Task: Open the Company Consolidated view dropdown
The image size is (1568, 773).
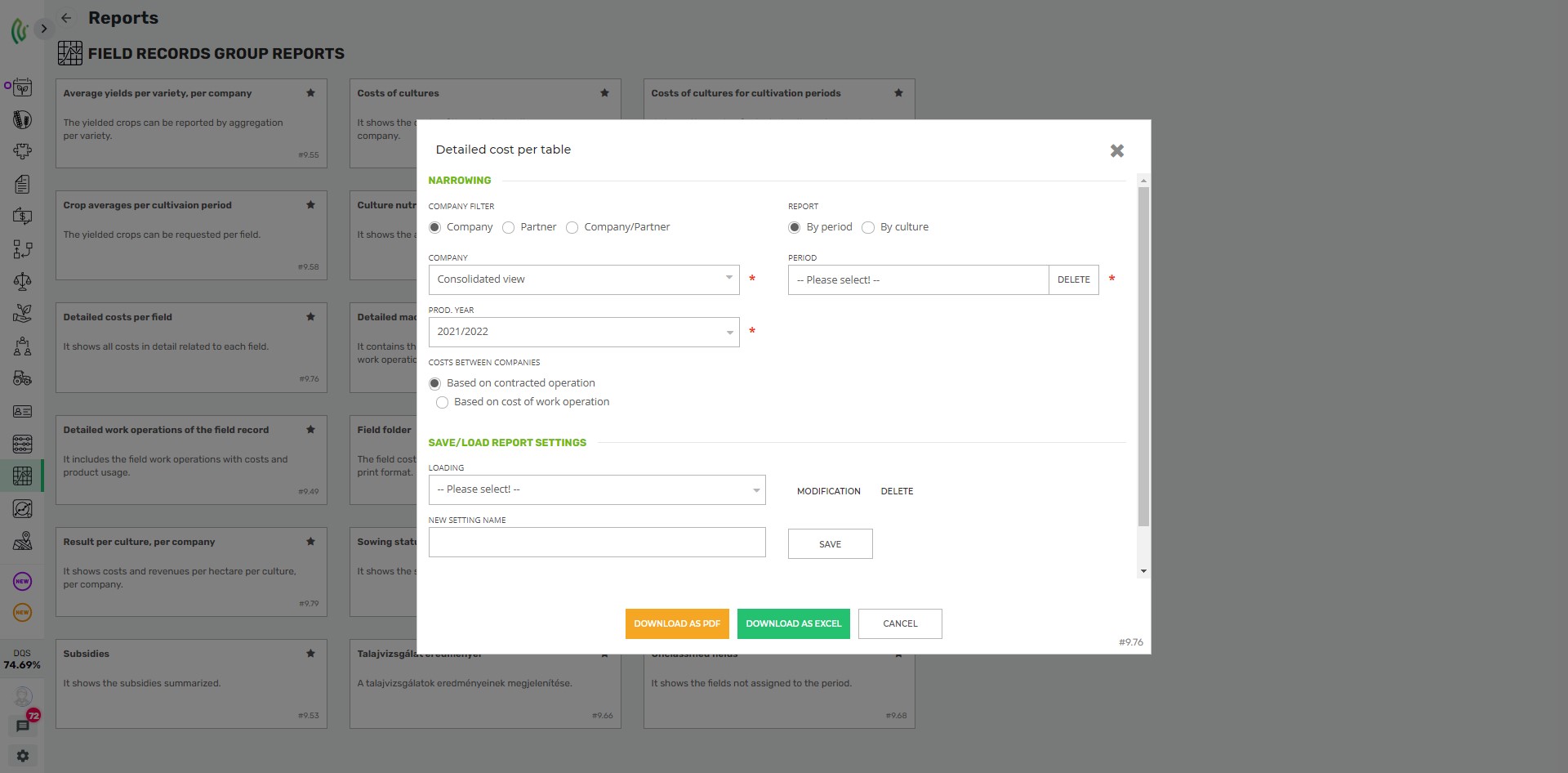Action: tap(583, 279)
